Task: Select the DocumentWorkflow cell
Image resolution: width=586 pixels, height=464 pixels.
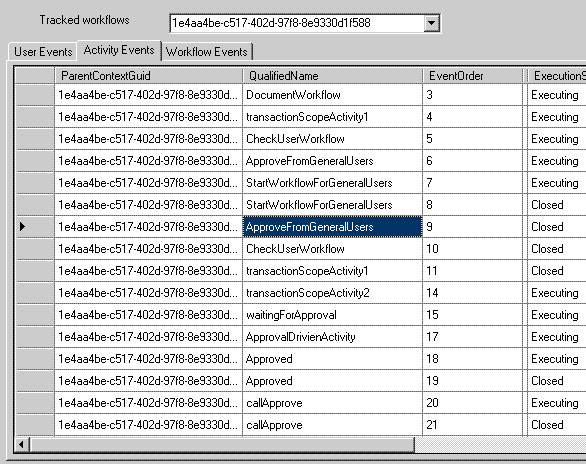Action: click(x=332, y=95)
